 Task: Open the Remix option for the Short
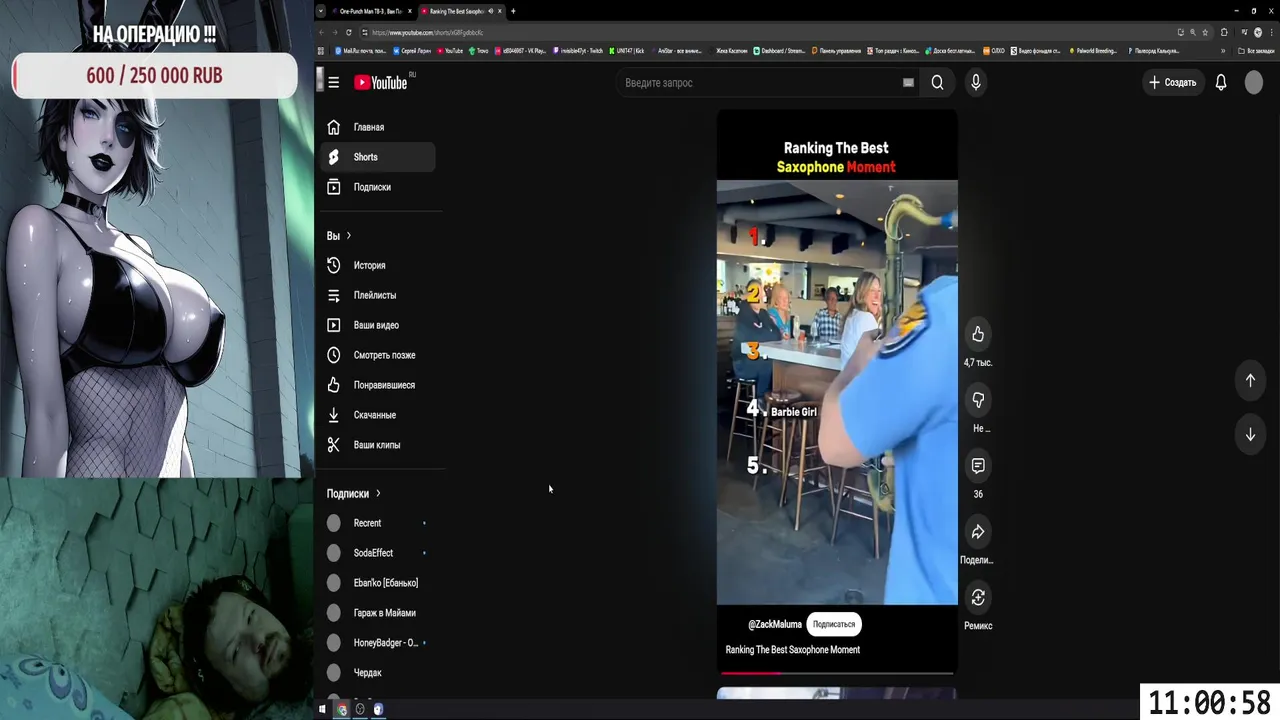coord(978,597)
